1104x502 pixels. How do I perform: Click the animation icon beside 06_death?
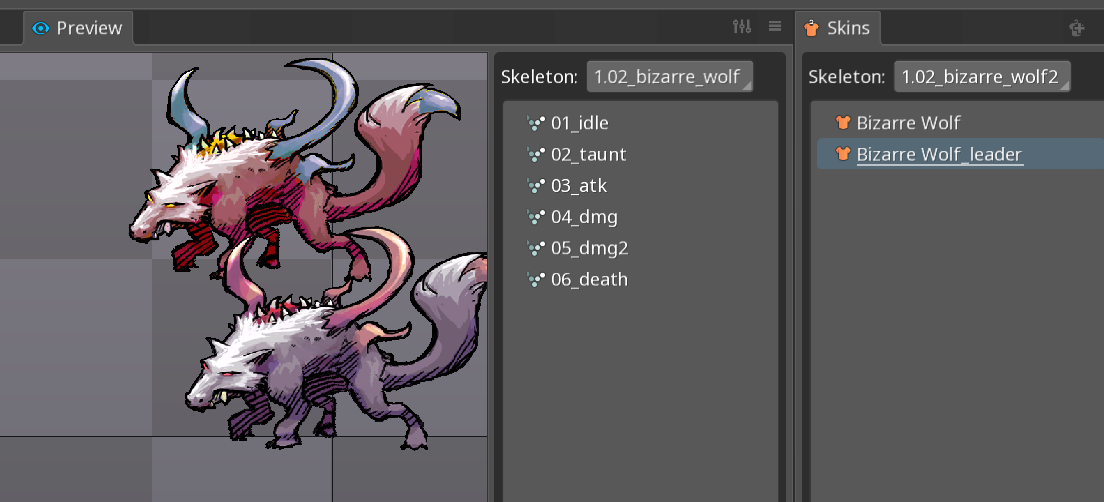[536, 280]
